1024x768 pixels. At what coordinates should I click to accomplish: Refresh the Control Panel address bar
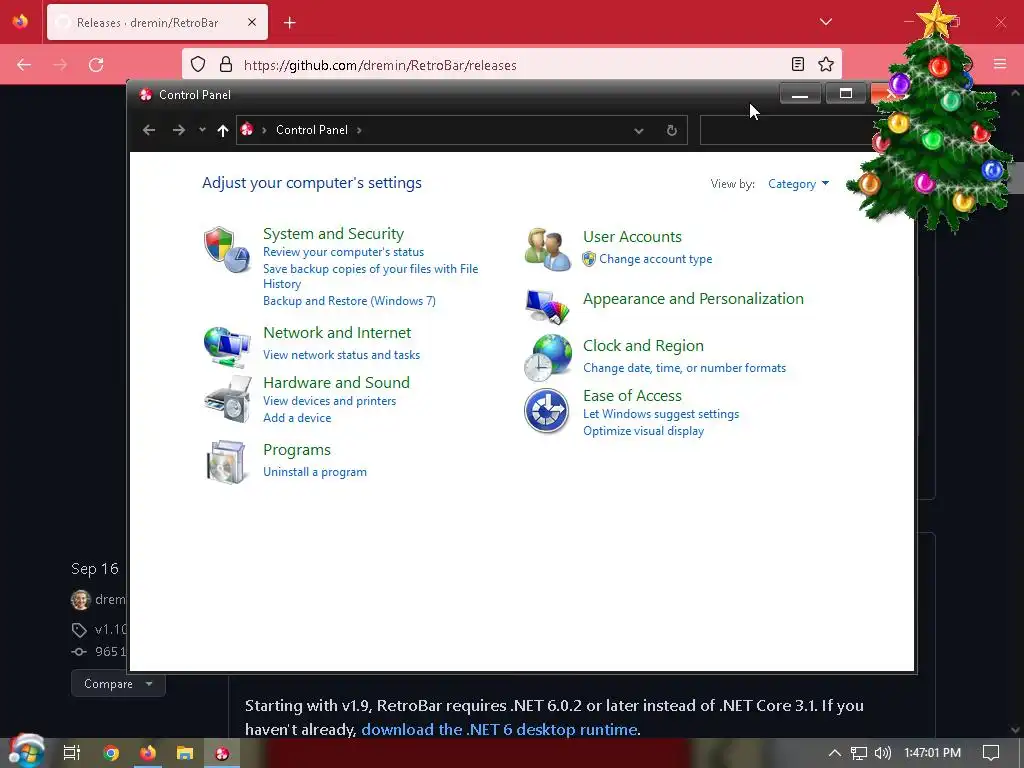pos(671,131)
